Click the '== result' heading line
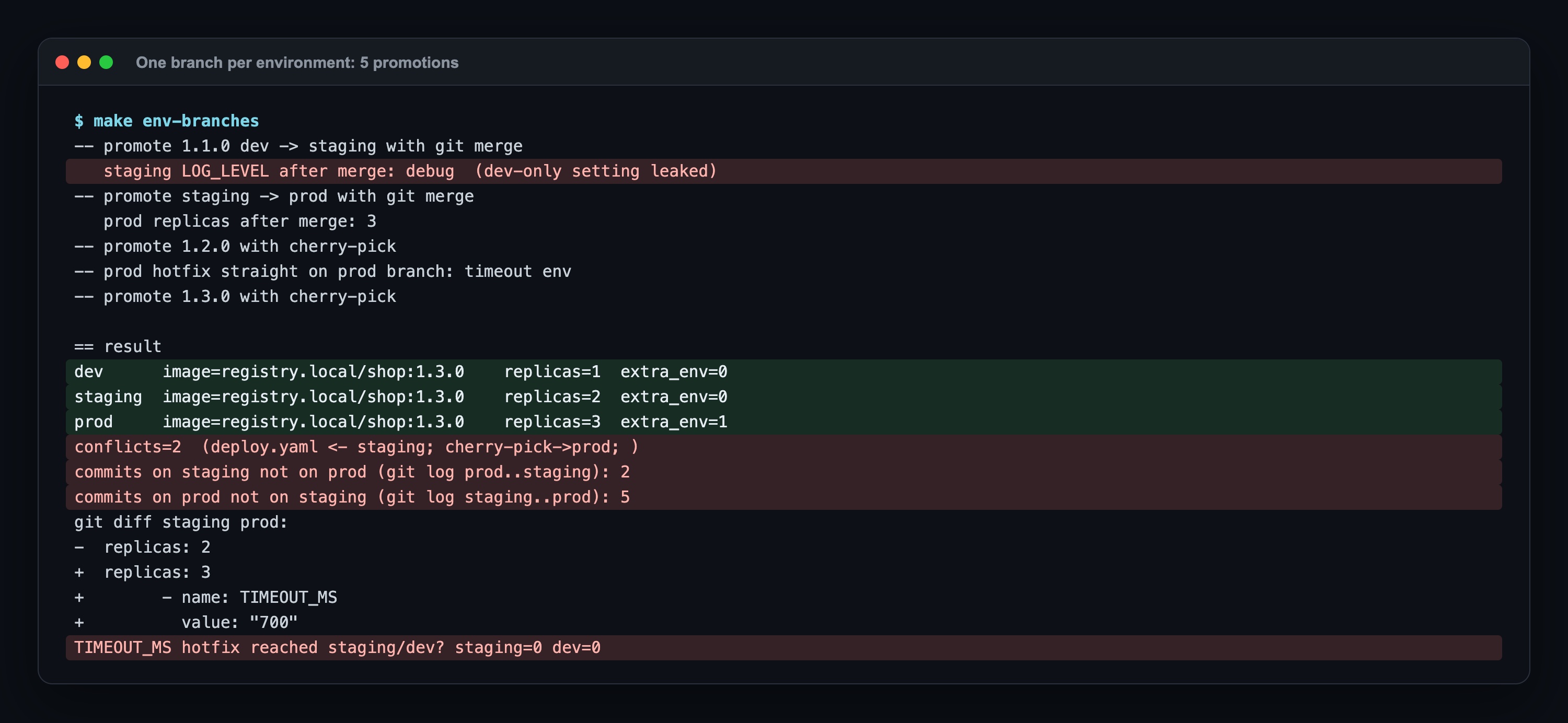The height and width of the screenshot is (723, 1568). (118, 346)
